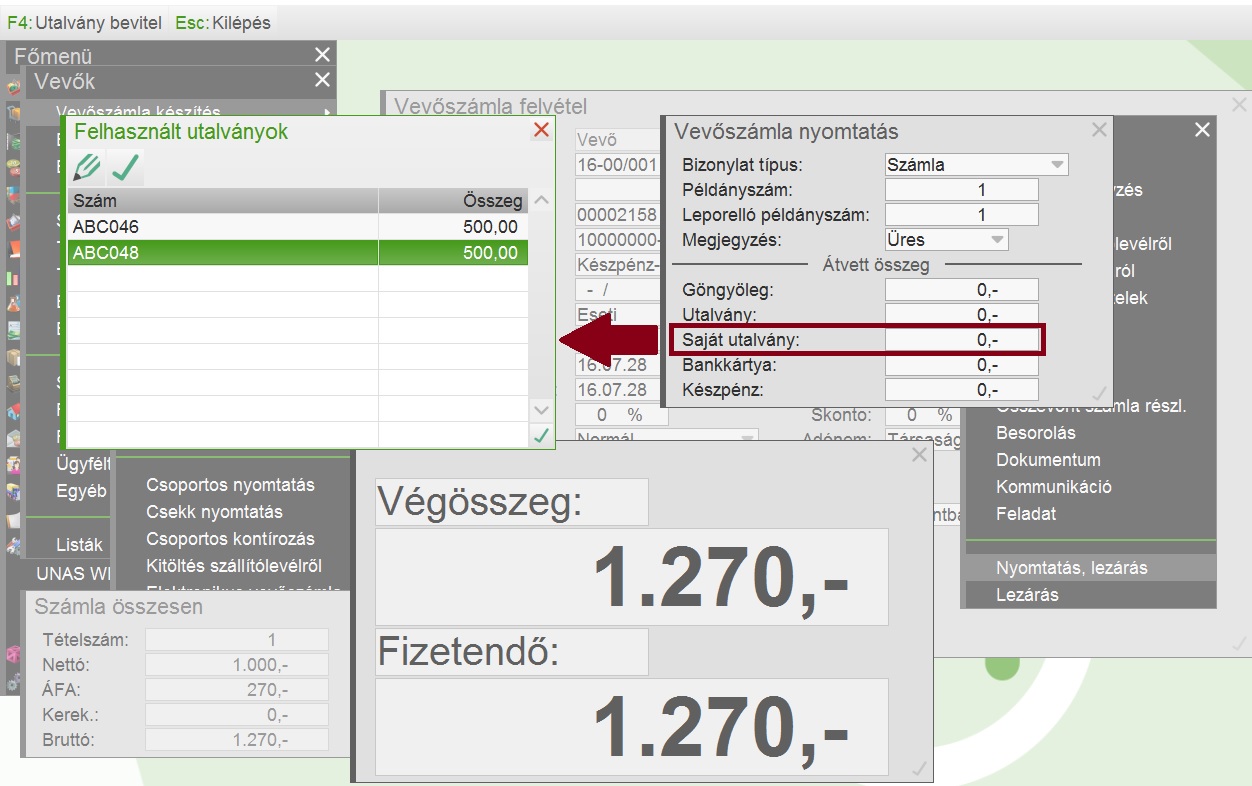This screenshot has width=1252, height=786.
Task: Click the 00002158 field in Vevőszámla felvétel
Action: click(x=617, y=215)
